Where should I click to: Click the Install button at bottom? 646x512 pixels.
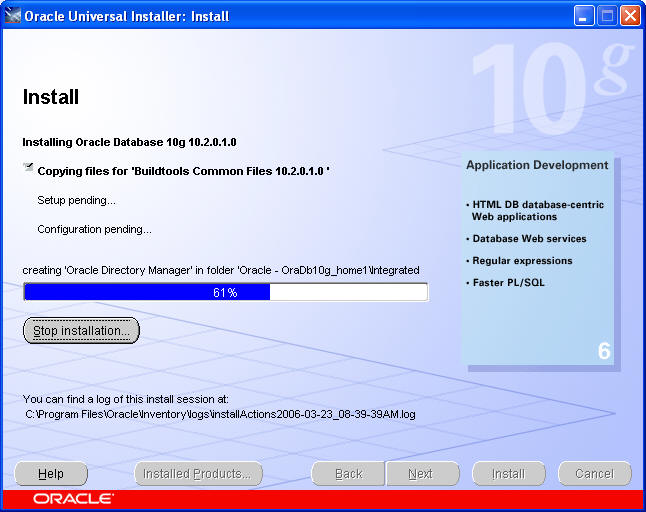coord(508,474)
